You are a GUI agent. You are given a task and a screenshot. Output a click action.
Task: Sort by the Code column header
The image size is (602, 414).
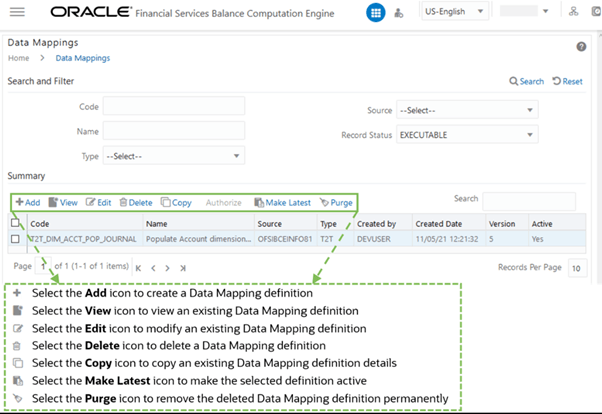pos(85,224)
